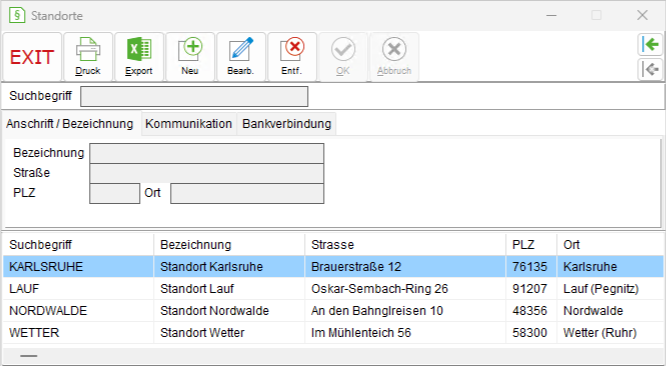The image size is (666, 366).
Task: Sort by the PLZ column header
Action: [531, 245]
